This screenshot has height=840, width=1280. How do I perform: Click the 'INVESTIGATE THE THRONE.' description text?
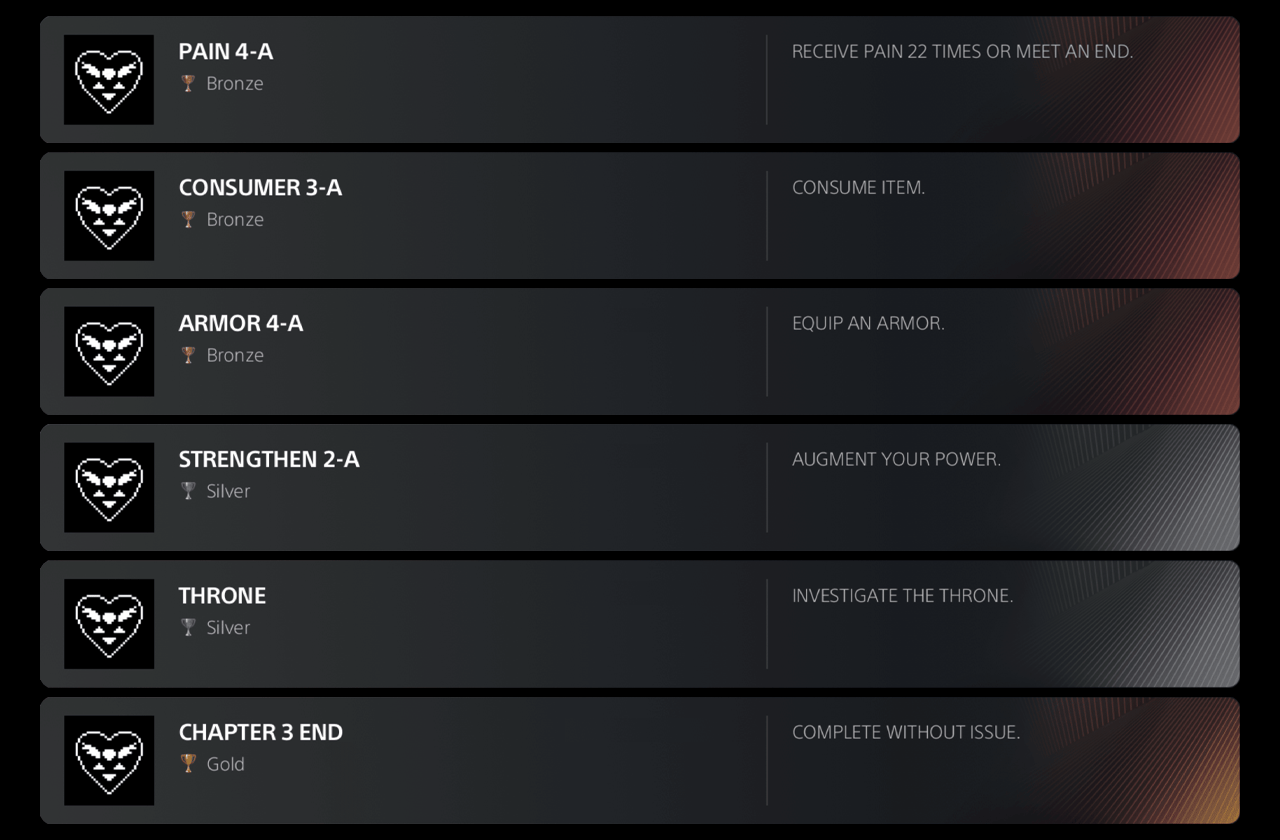[x=902, y=595]
